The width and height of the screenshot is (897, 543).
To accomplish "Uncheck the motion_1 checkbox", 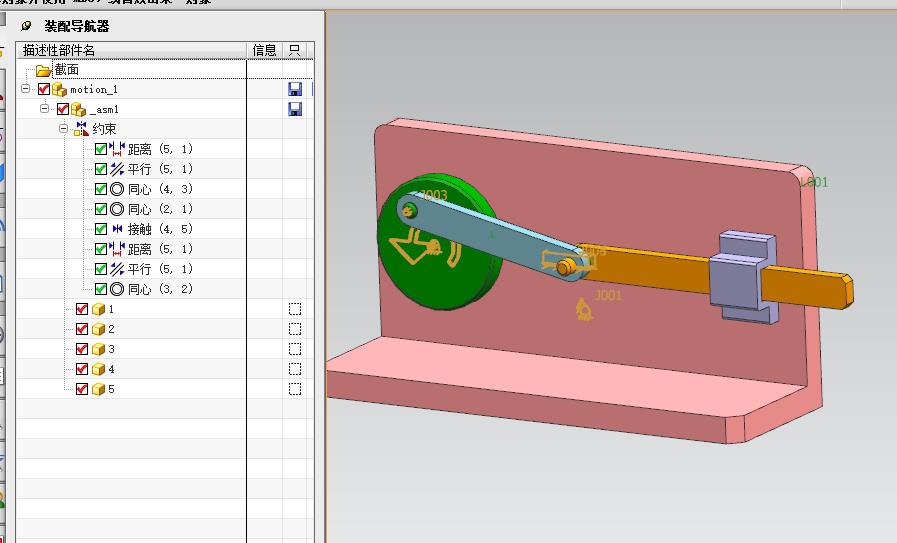I will click(x=44, y=89).
